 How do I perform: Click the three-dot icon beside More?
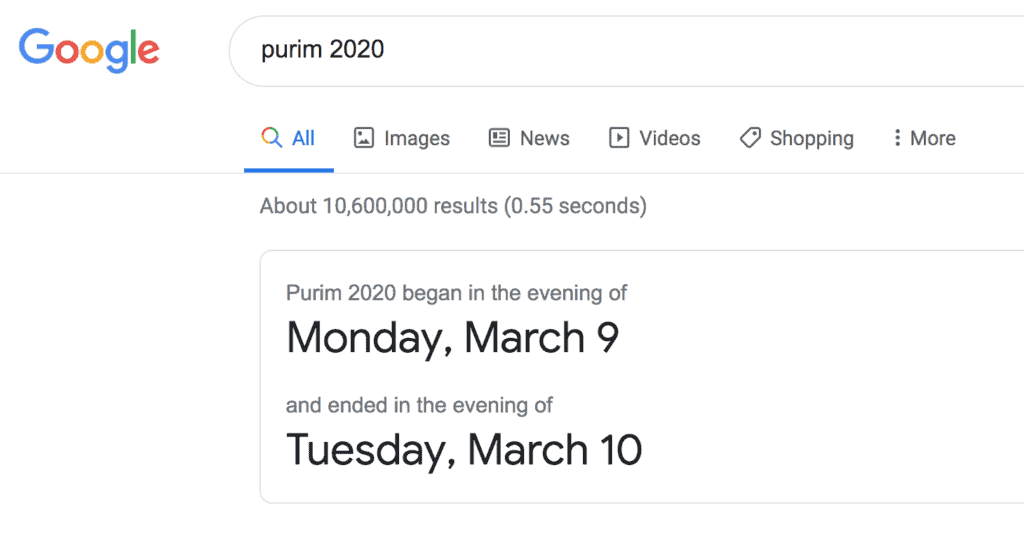click(897, 138)
